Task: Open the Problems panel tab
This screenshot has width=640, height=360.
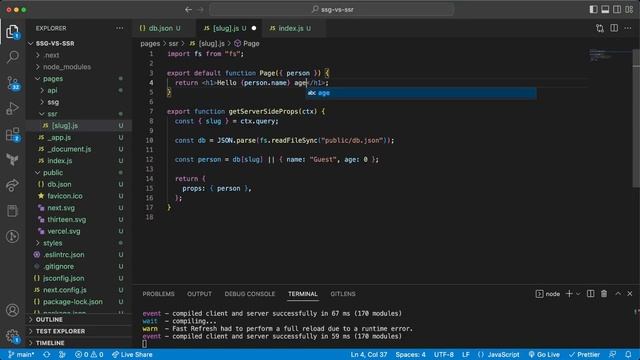Action: click(x=158, y=294)
